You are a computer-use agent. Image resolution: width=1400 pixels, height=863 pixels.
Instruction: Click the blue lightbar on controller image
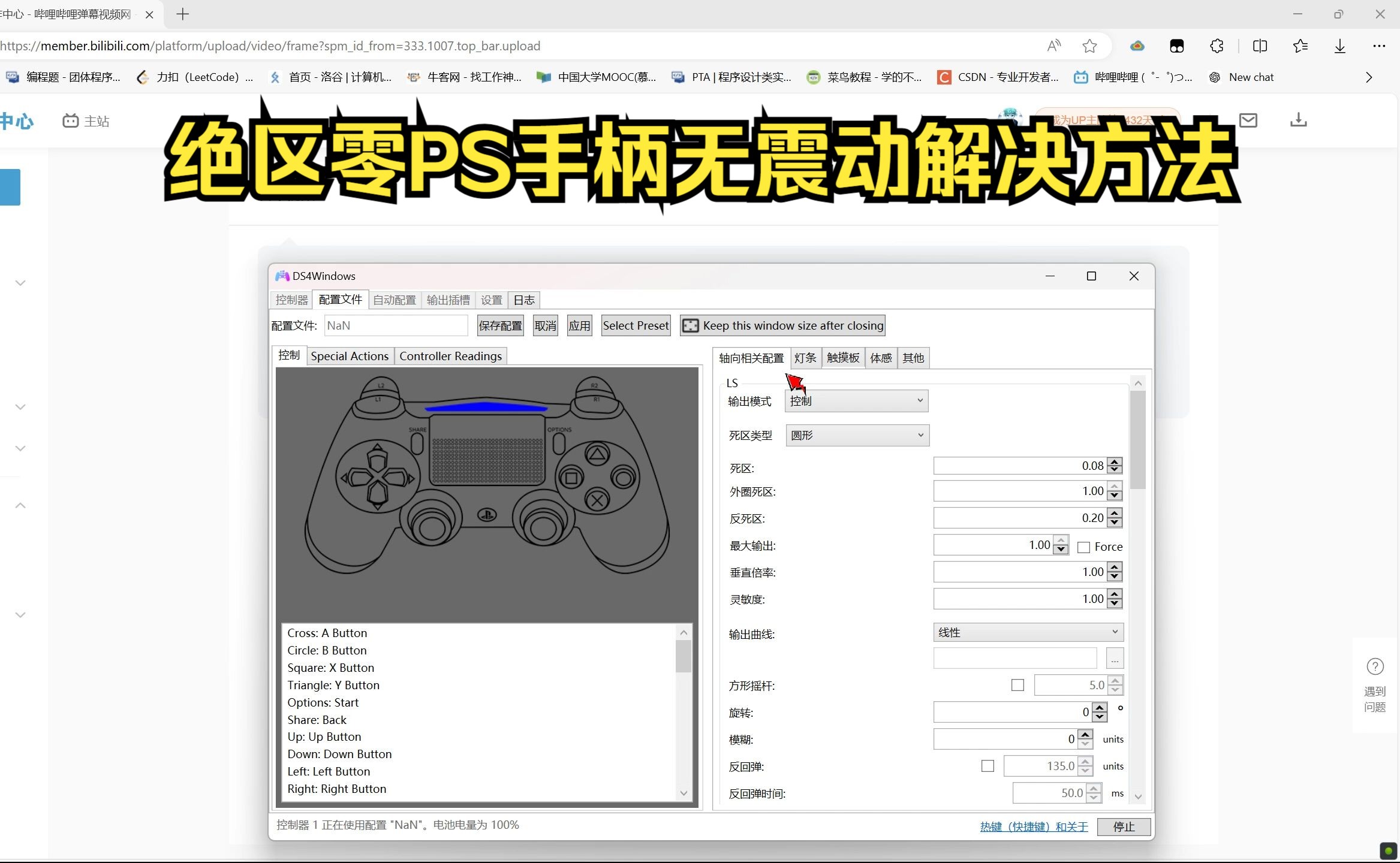click(486, 408)
